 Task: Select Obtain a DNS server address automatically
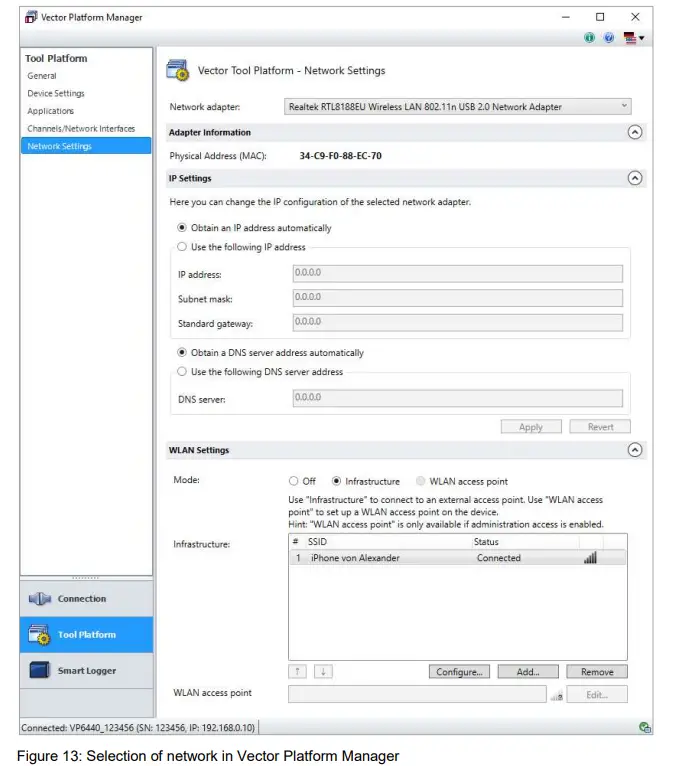[x=182, y=352]
